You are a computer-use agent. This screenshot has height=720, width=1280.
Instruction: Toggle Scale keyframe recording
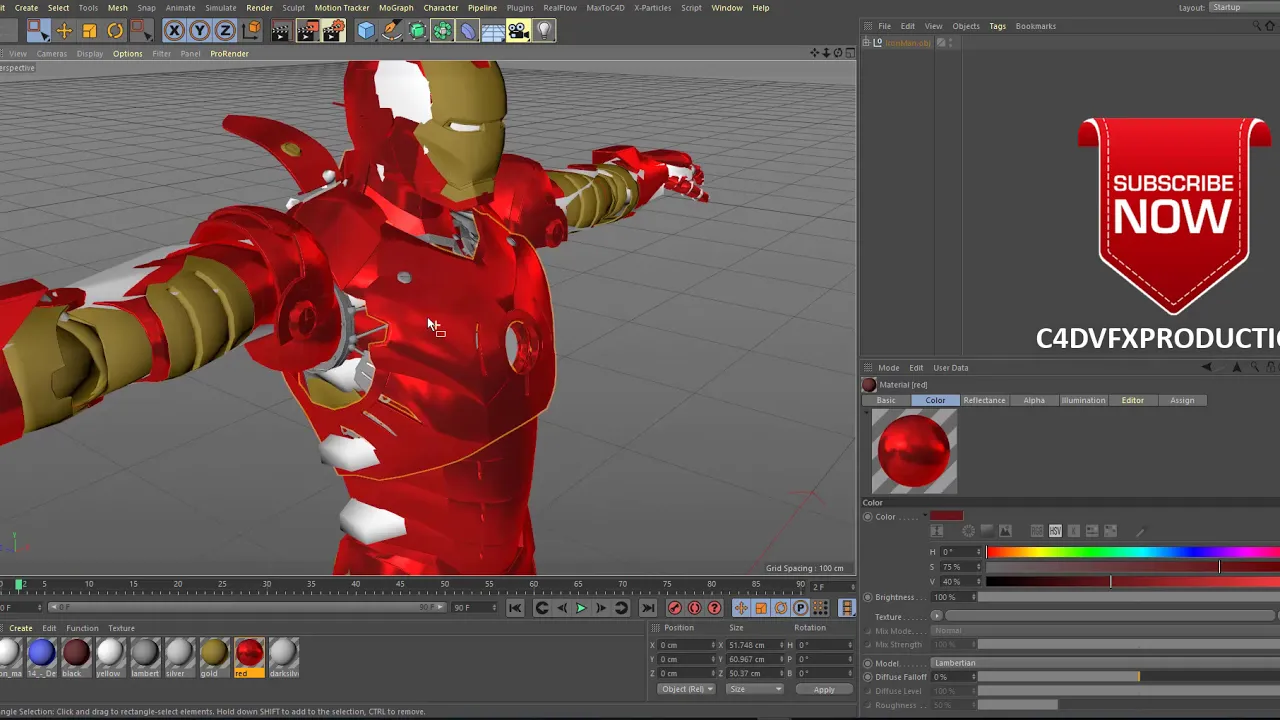[x=761, y=608]
